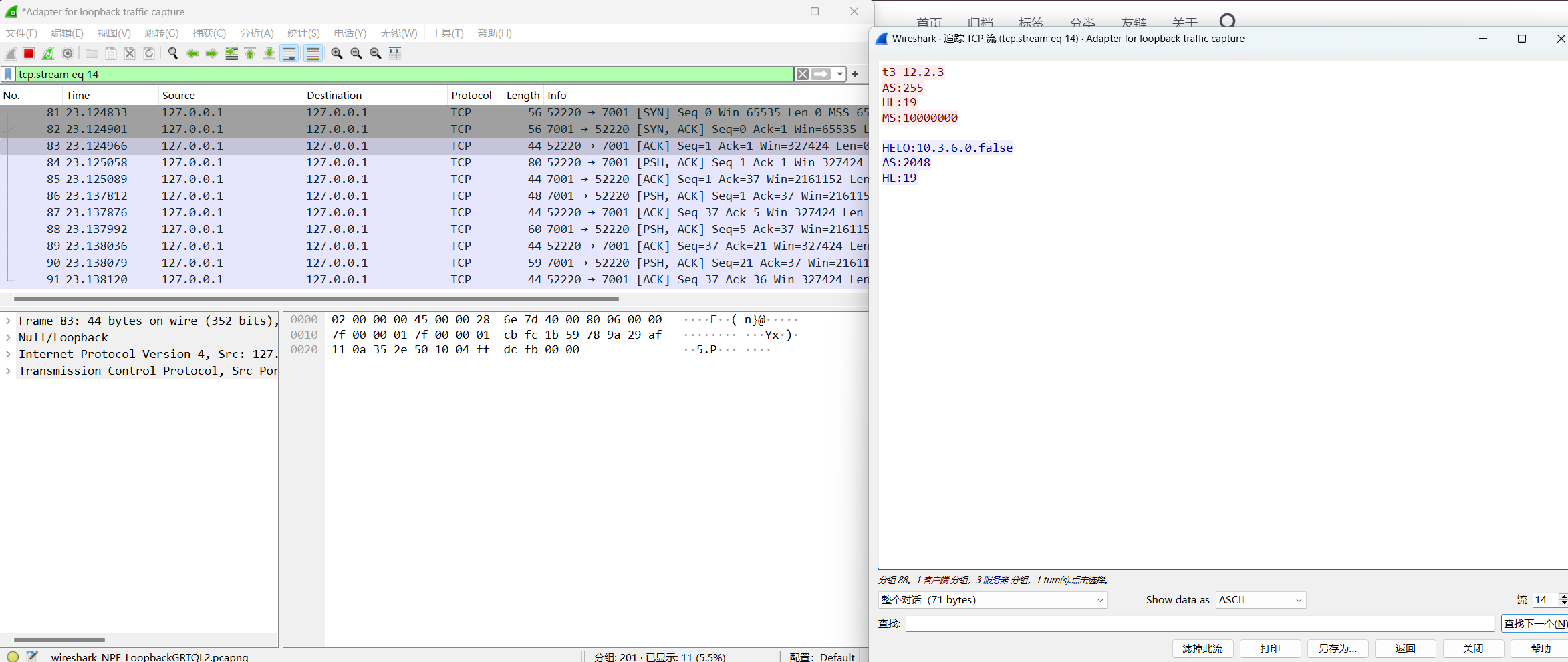Image resolution: width=1568 pixels, height=662 pixels.
Task: Open the 编辑(E) menu
Action: pos(68,33)
